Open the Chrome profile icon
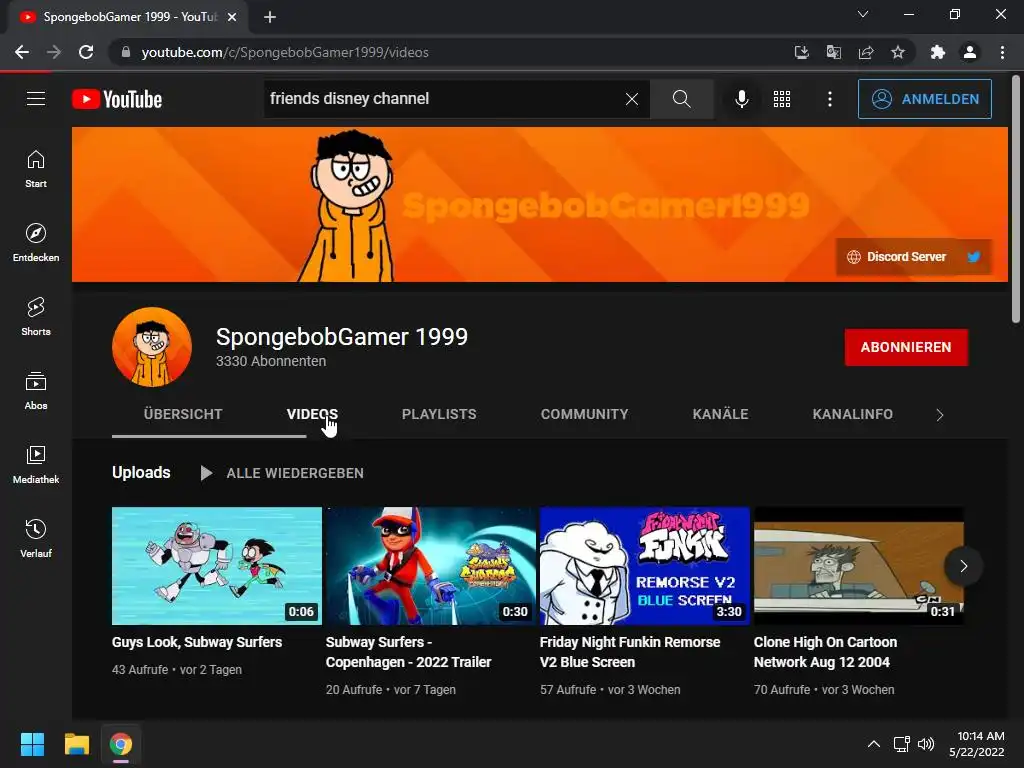This screenshot has height=768, width=1024. 970,52
